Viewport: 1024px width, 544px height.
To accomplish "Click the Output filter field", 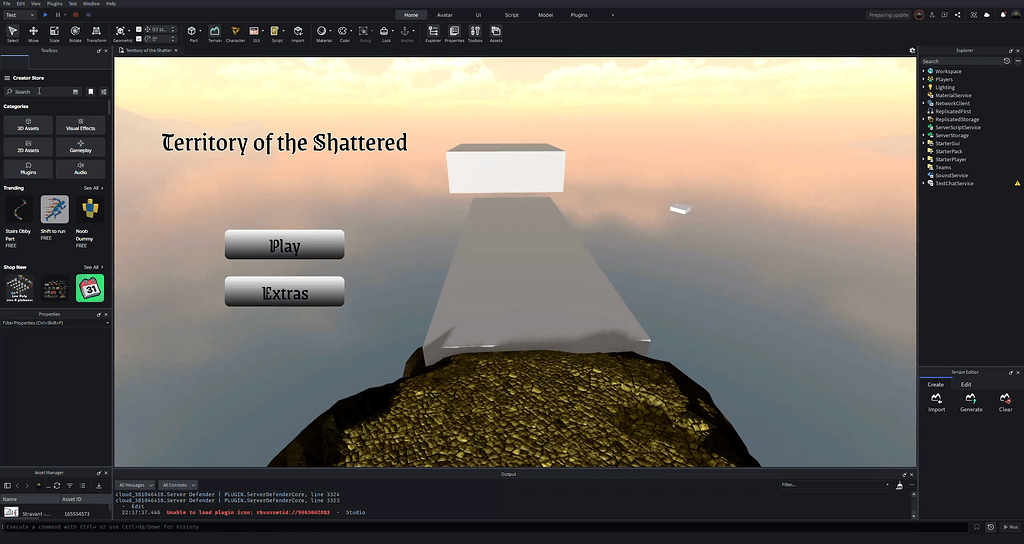I will 835,485.
